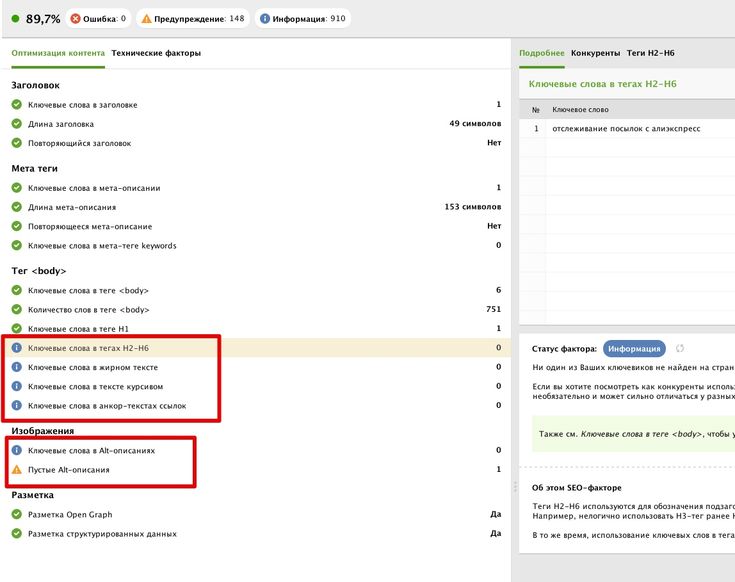Select the Подробнее tab
This screenshot has height=582, width=735.
[x=541, y=53]
